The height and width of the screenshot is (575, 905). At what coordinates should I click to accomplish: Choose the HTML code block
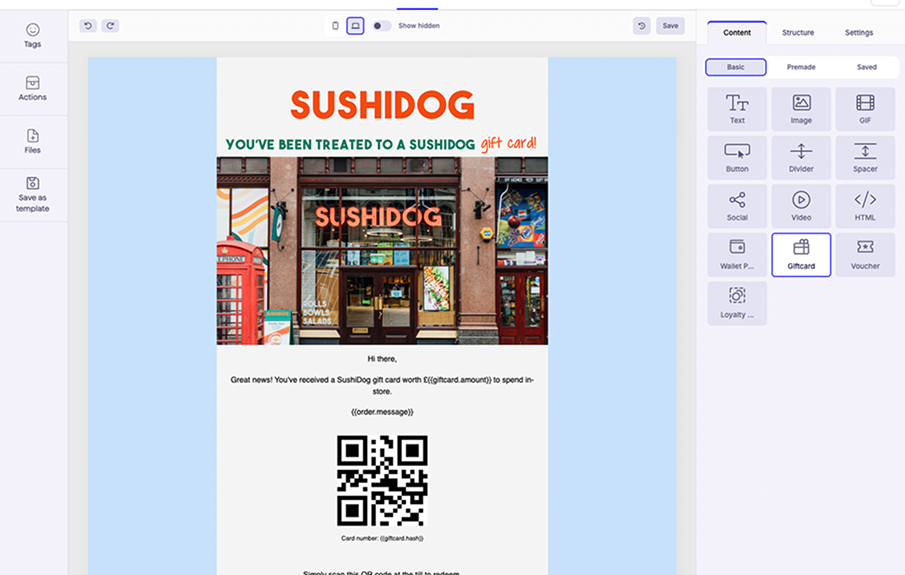865,206
